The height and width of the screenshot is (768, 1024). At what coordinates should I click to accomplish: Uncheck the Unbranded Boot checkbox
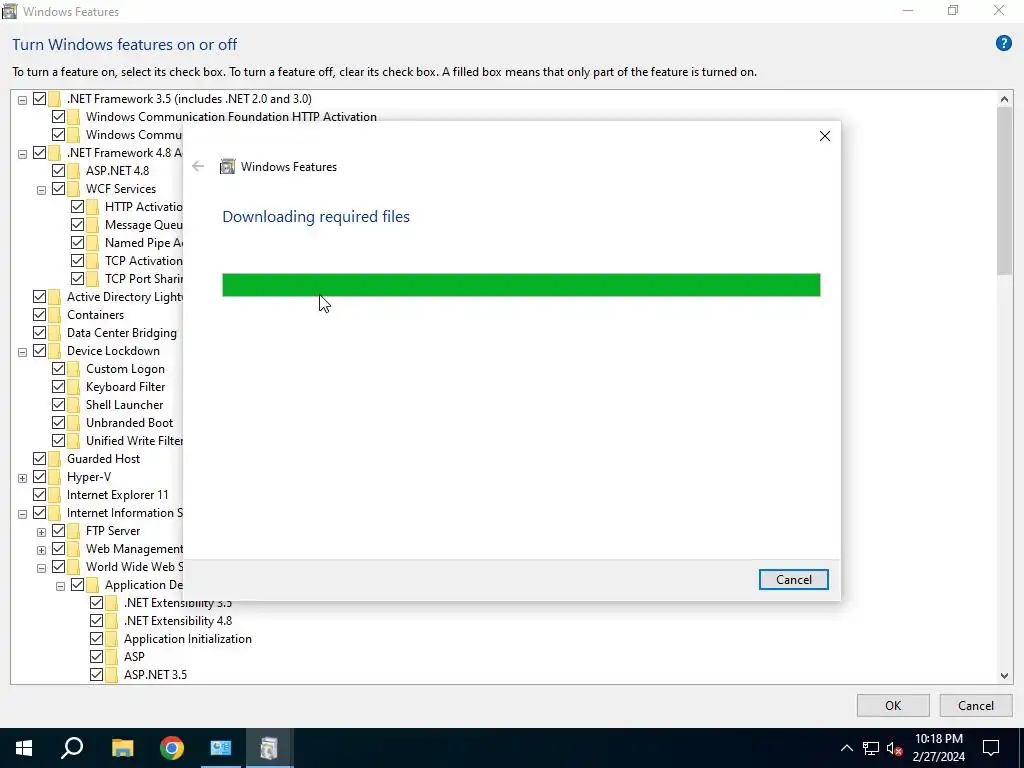pos(58,423)
